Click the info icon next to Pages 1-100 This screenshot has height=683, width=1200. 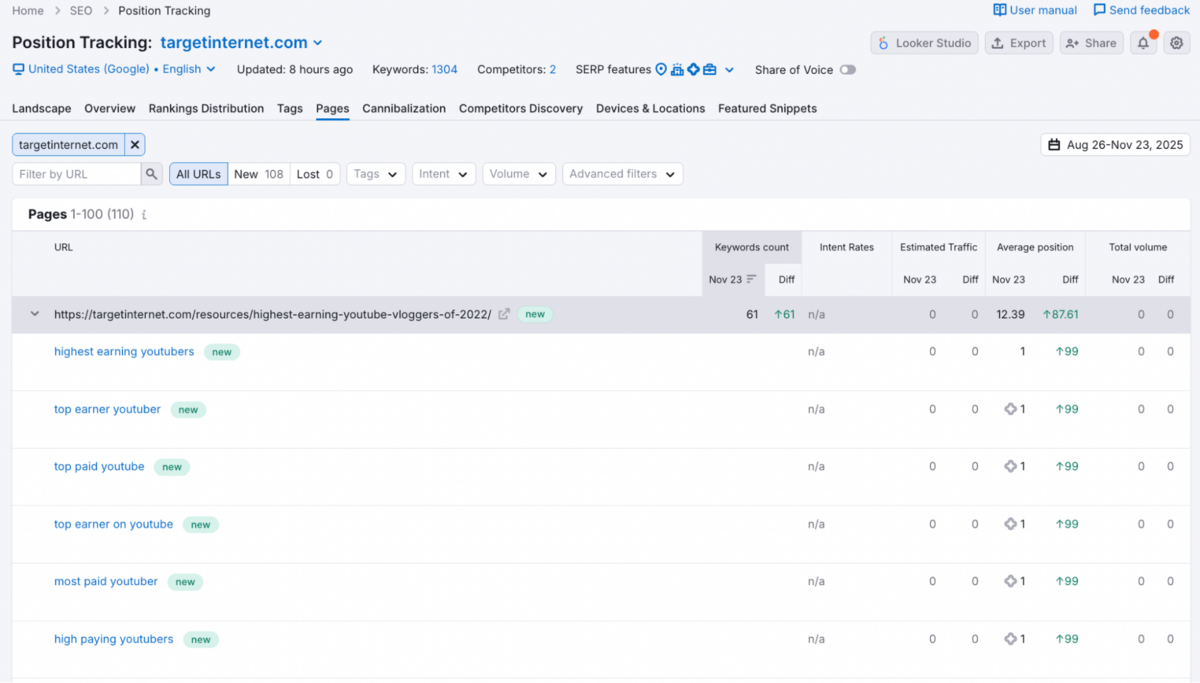[144, 215]
